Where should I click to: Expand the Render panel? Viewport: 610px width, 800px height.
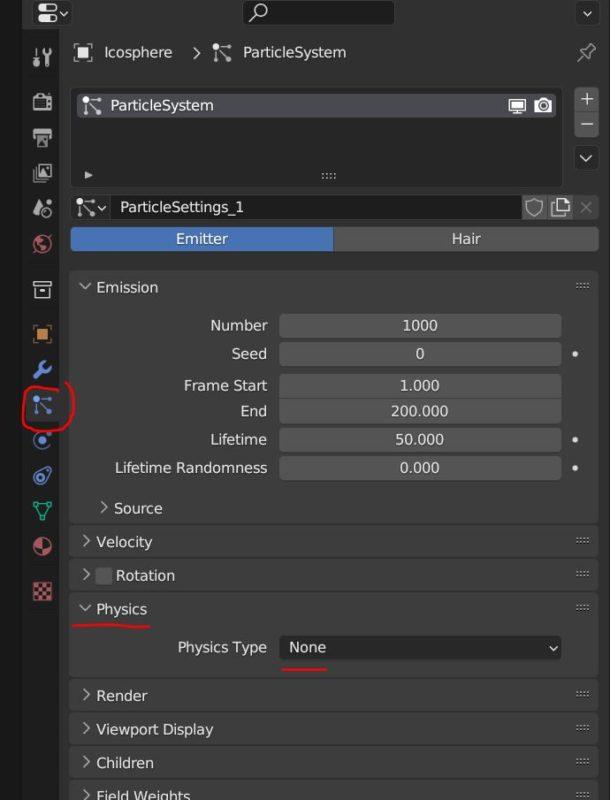click(x=86, y=695)
